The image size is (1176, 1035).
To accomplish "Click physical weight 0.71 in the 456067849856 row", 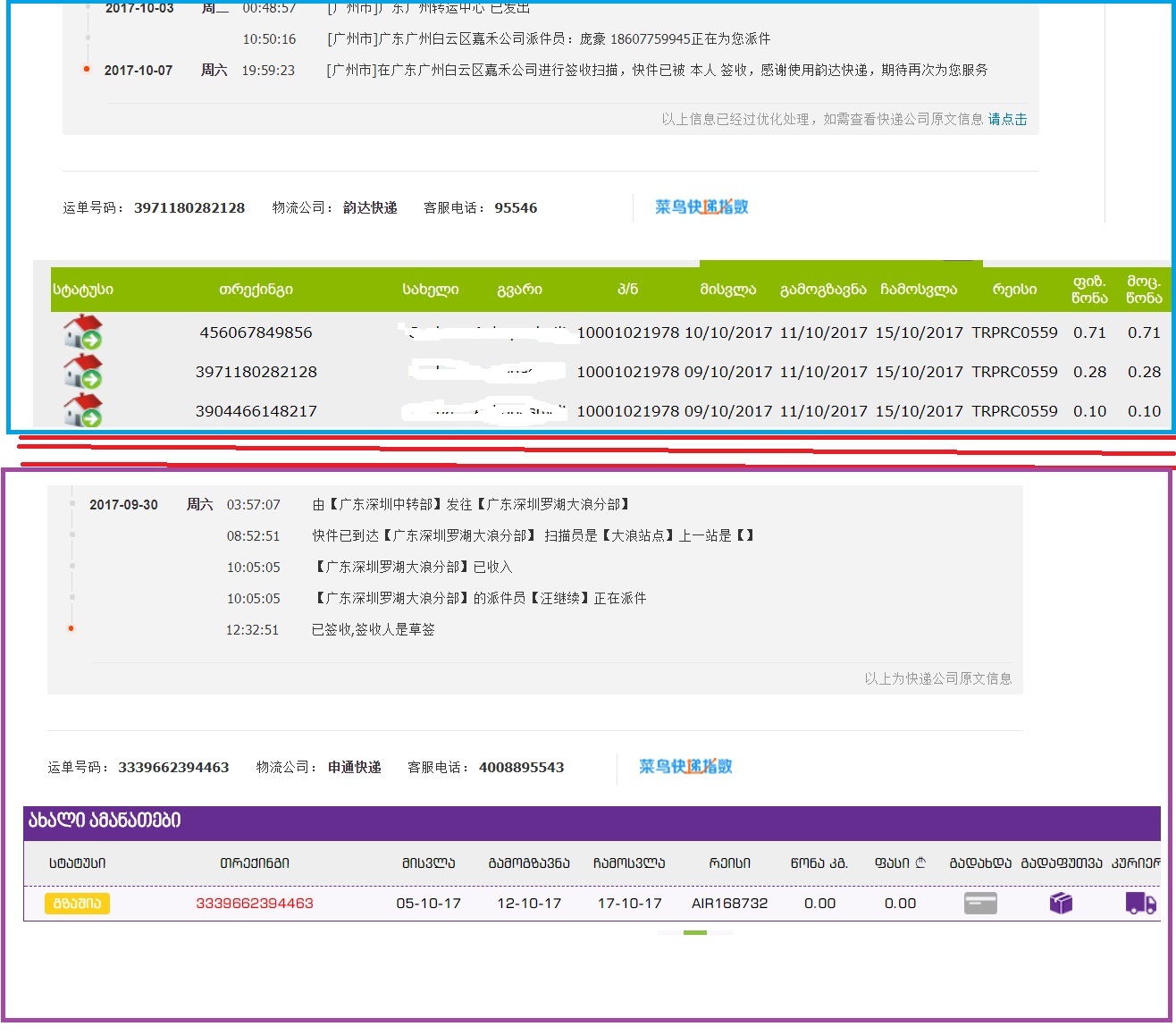I will [x=1090, y=332].
